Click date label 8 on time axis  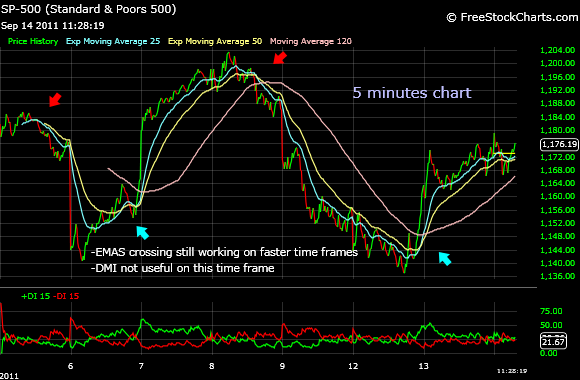click(212, 366)
